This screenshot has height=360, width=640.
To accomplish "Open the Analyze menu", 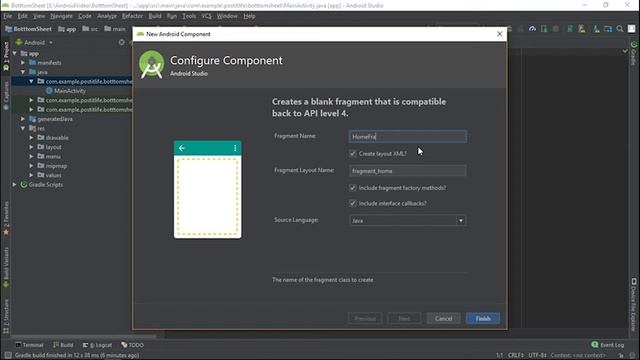I will [107, 16].
